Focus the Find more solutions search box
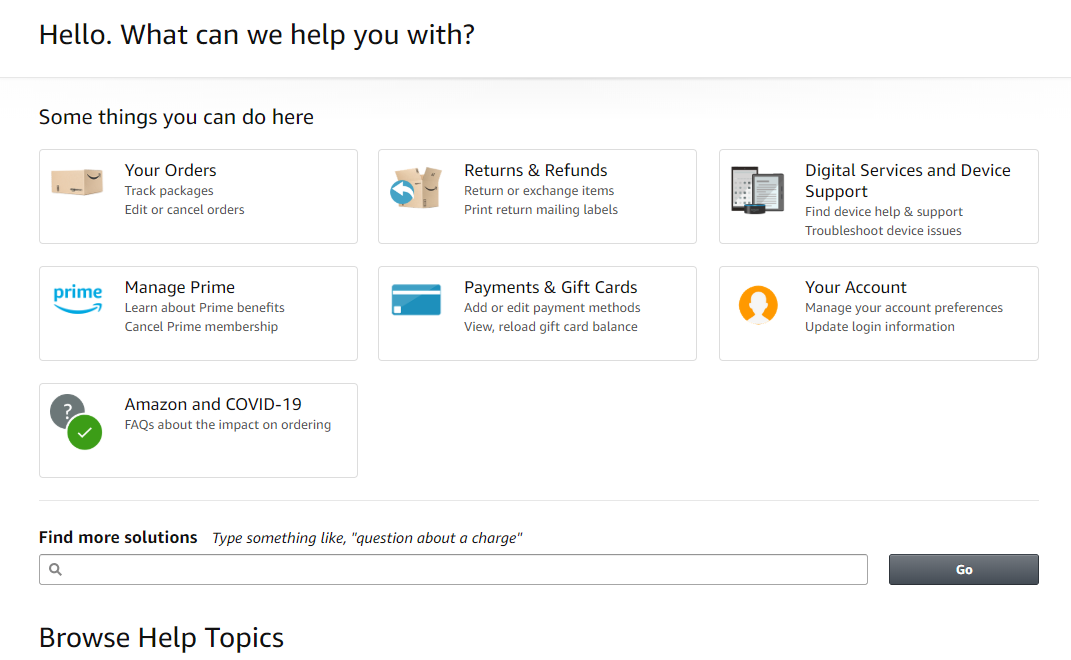 click(454, 569)
